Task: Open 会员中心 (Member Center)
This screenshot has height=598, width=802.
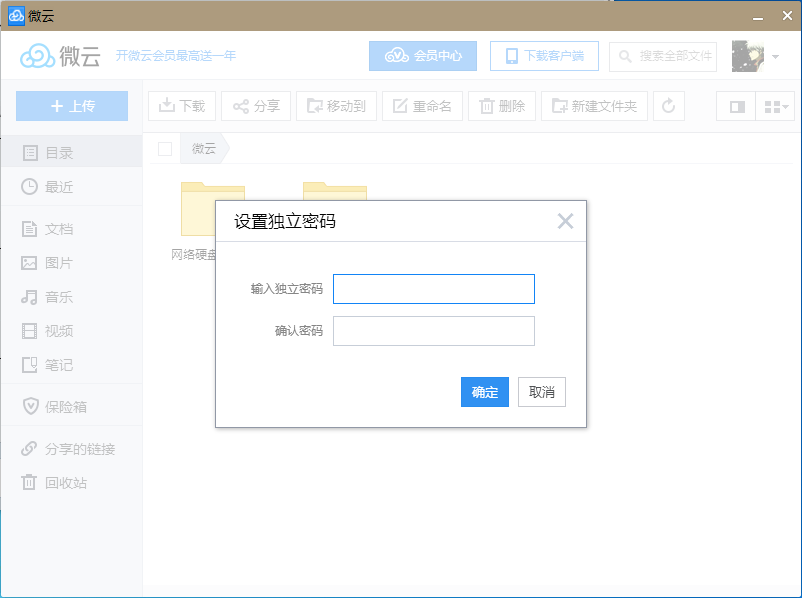Action: point(422,56)
